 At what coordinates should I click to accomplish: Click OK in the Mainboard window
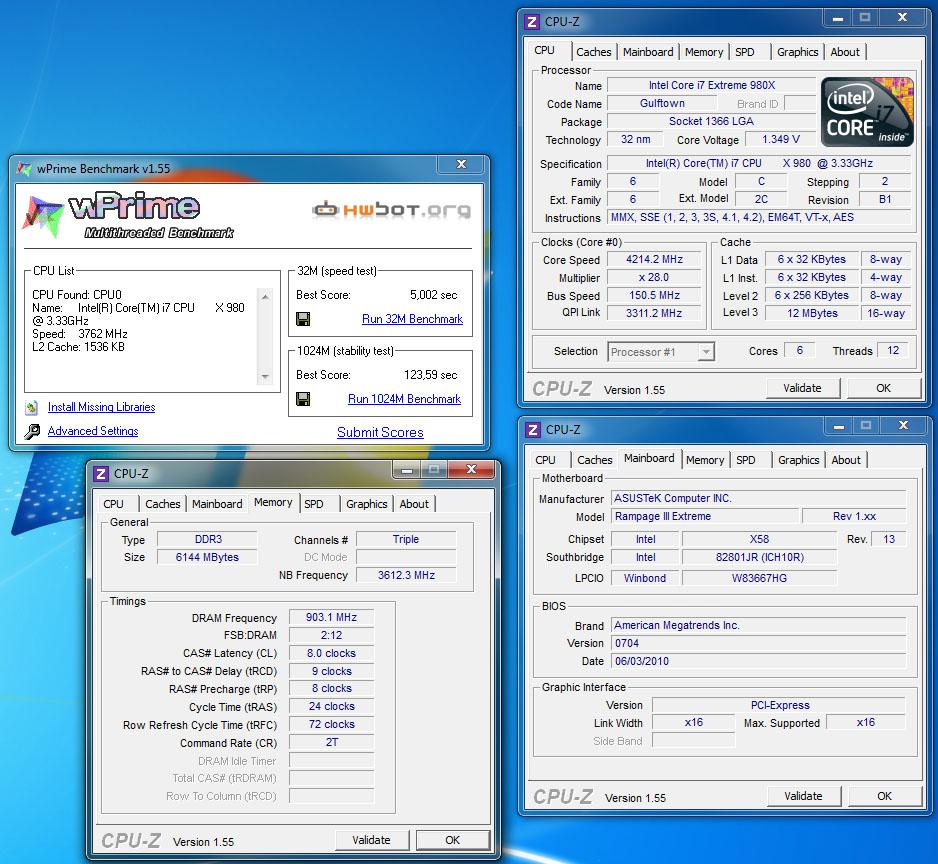[885, 796]
